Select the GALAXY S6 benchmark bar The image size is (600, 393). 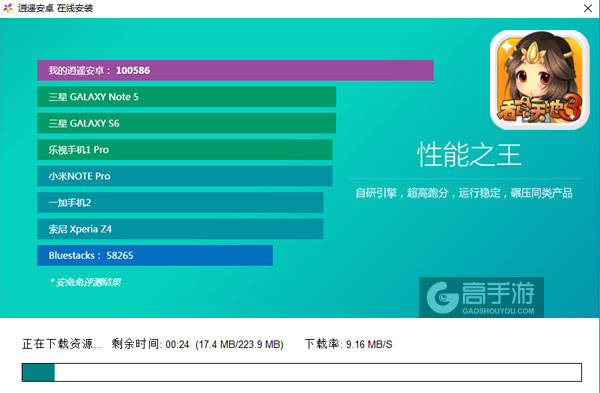[x=186, y=123]
